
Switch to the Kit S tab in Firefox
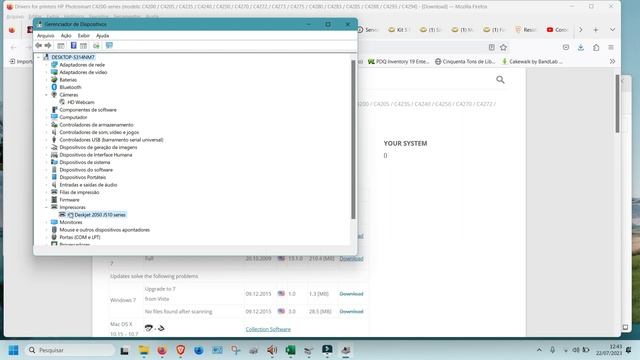[399, 30]
